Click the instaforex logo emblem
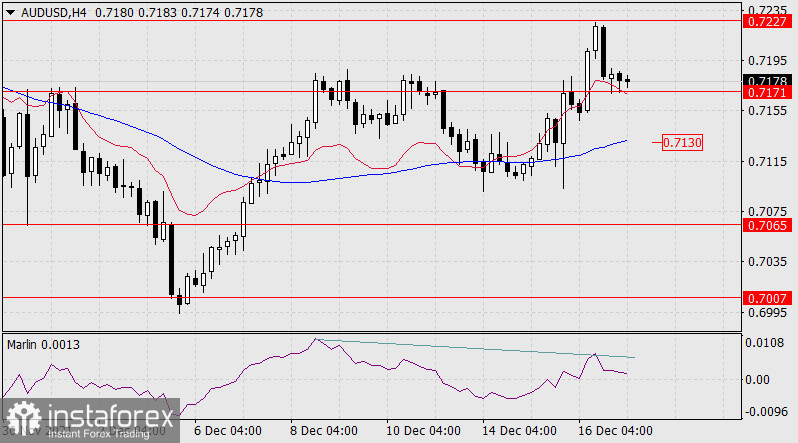 [24, 418]
